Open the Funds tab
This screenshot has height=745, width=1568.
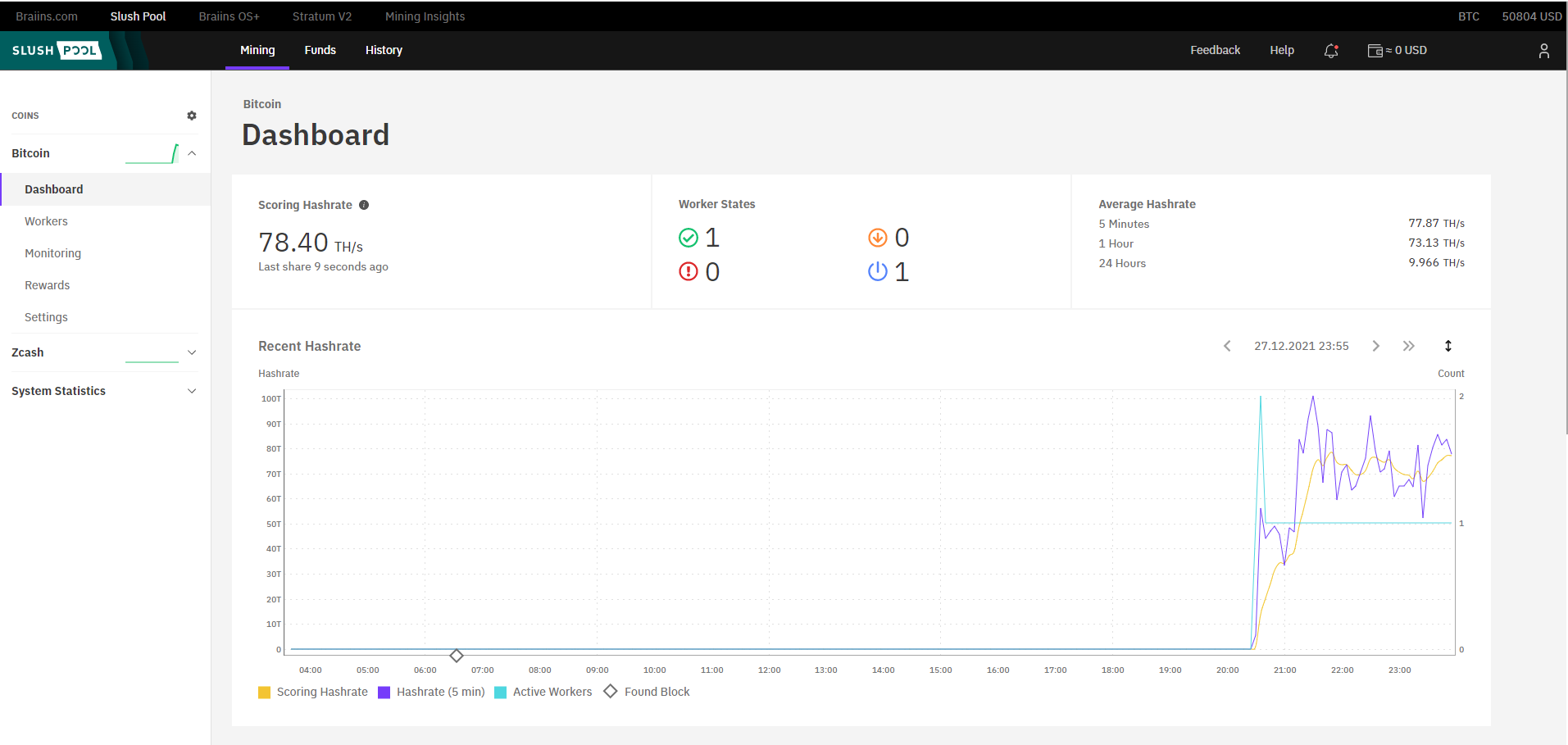(320, 50)
